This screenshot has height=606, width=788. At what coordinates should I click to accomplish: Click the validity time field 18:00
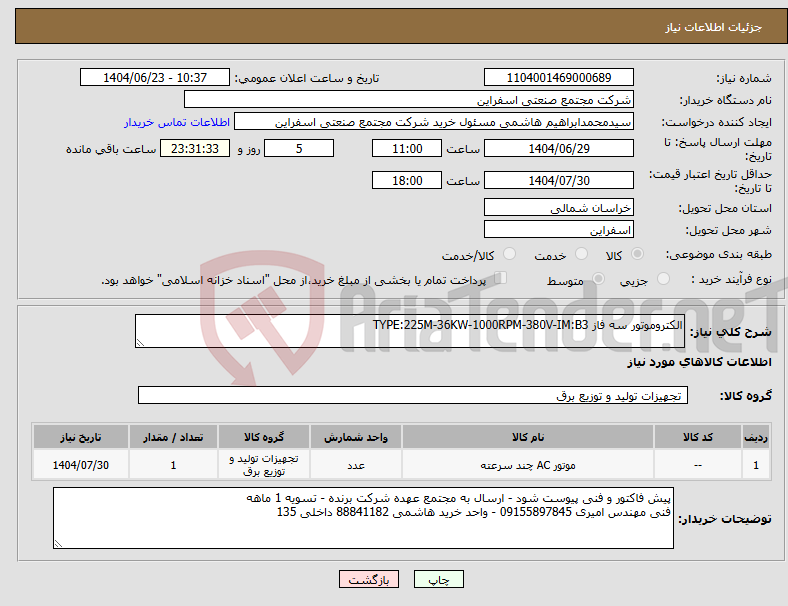coord(407,180)
